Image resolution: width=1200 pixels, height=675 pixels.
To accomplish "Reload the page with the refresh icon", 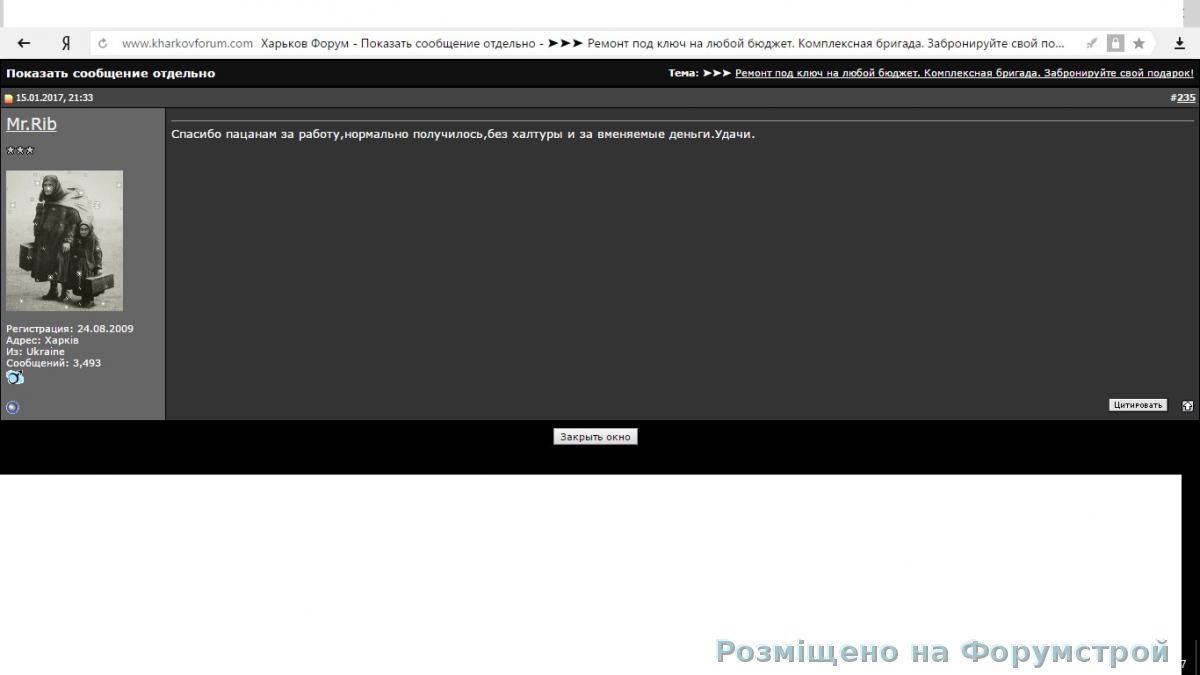I will [102, 43].
